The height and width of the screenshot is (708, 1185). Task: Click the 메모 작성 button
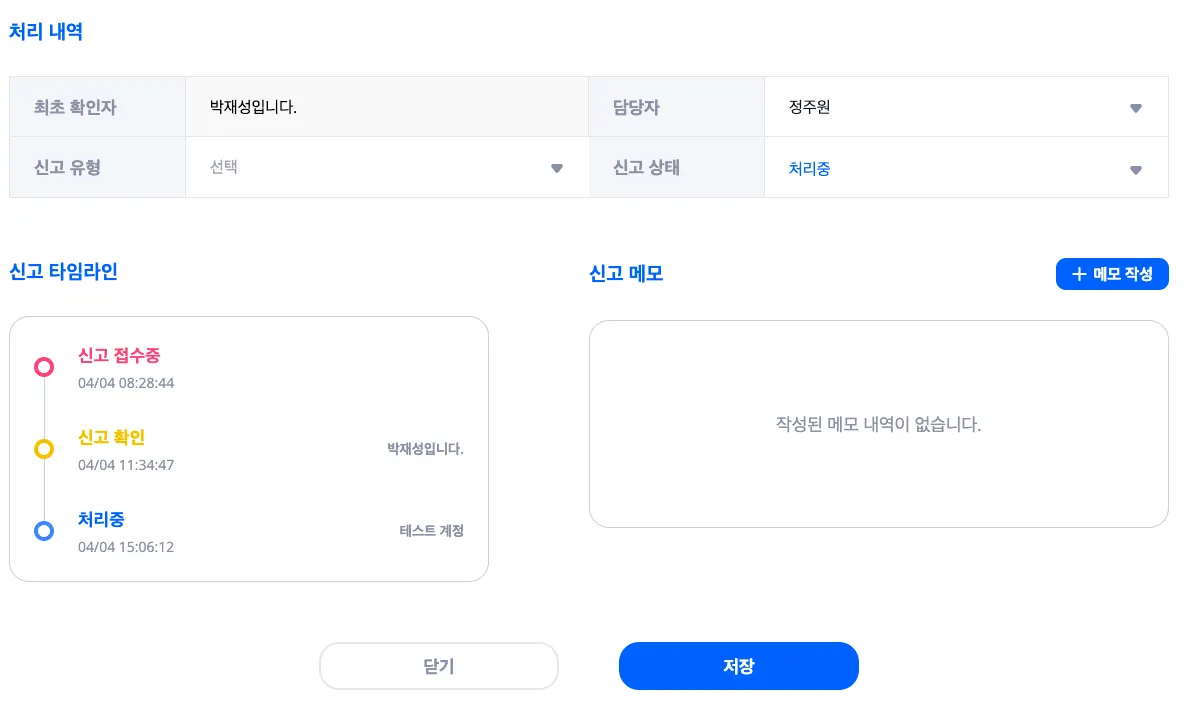pyautogui.click(x=1112, y=274)
